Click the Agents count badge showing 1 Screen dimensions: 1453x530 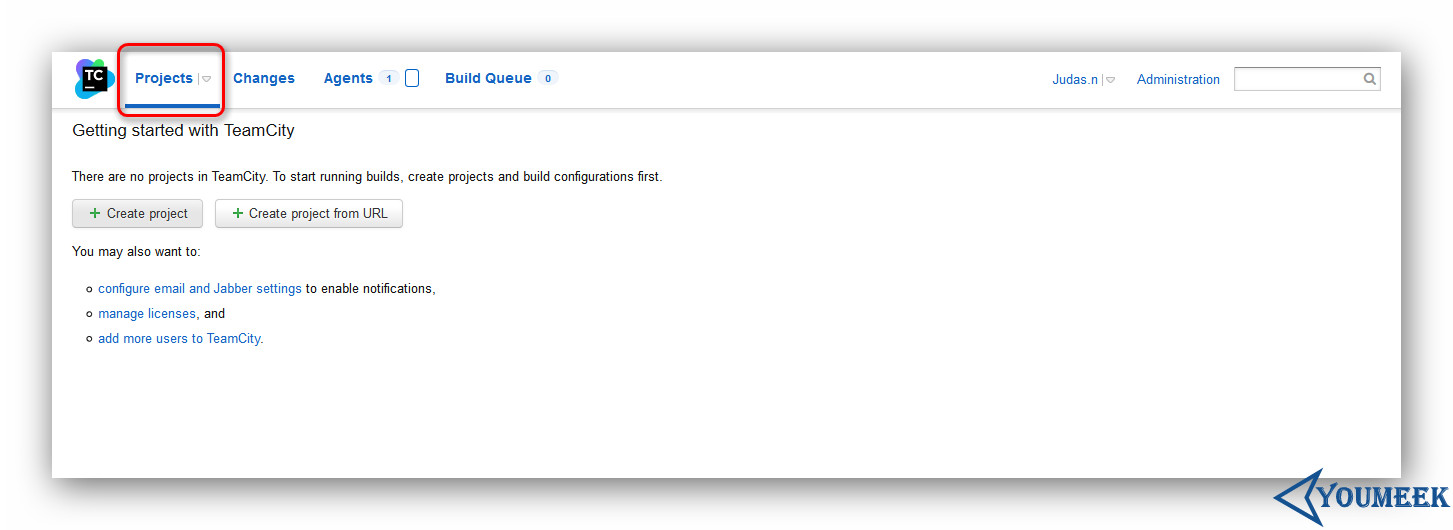(388, 78)
